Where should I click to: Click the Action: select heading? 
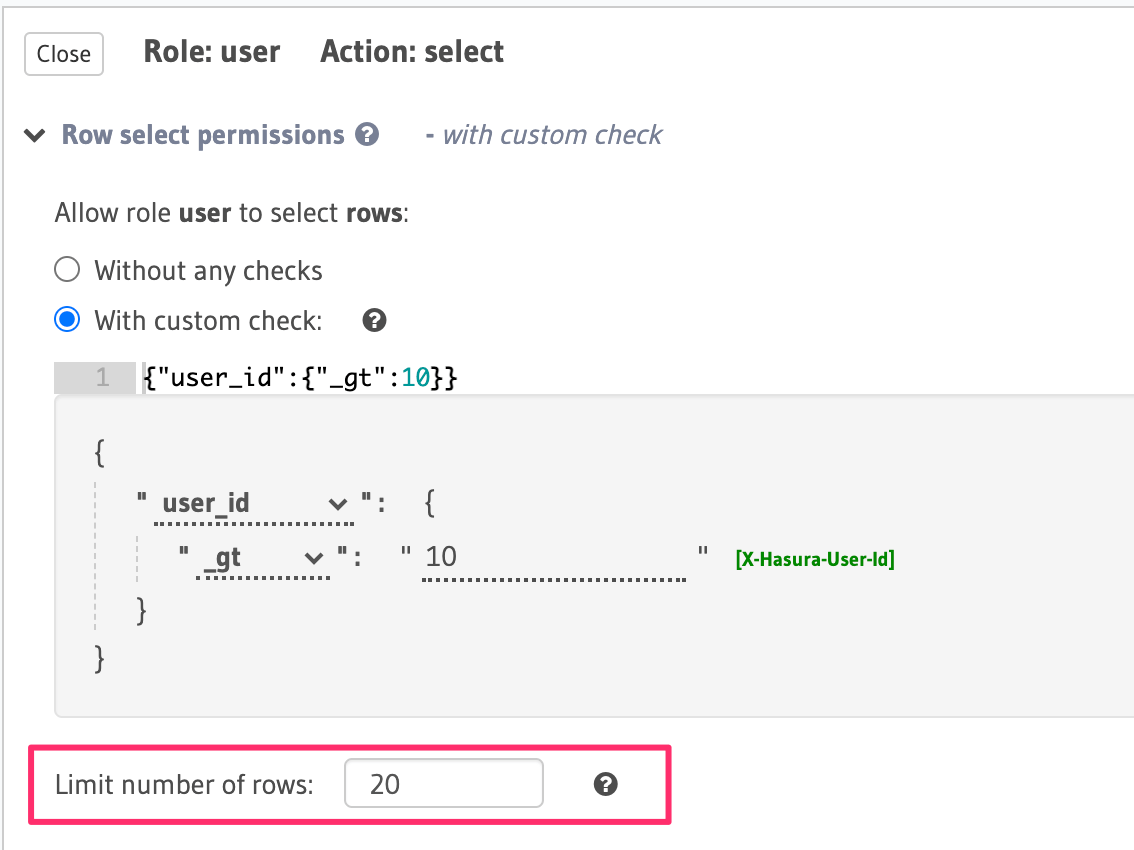(x=412, y=52)
